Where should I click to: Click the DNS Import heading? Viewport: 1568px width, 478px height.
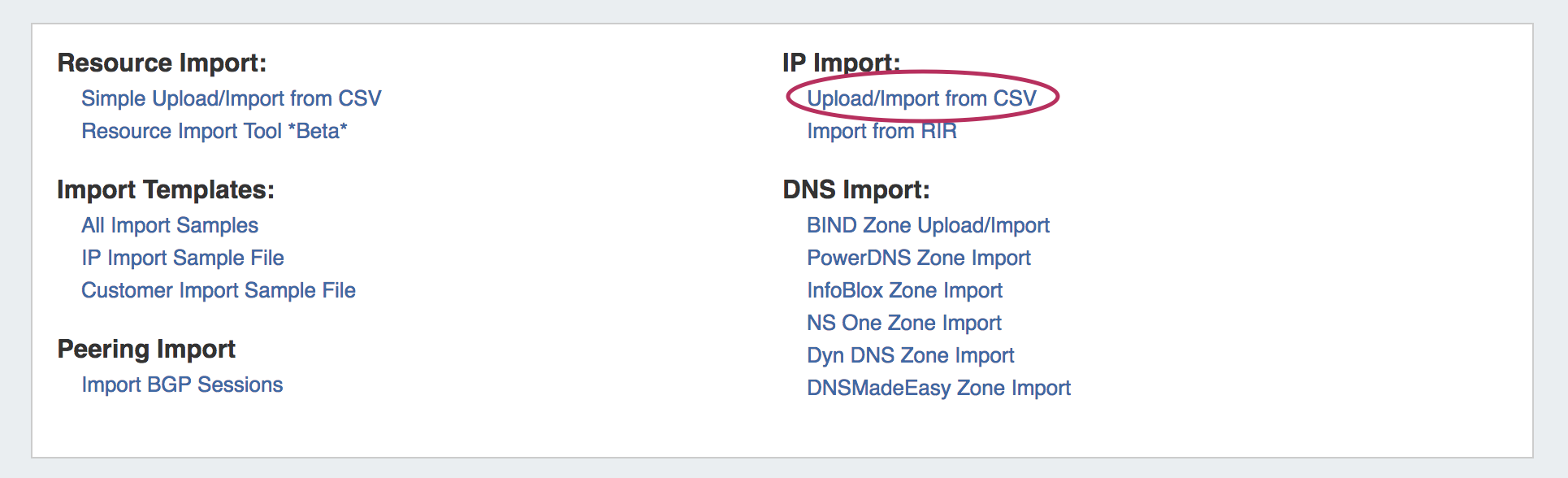tap(855, 189)
